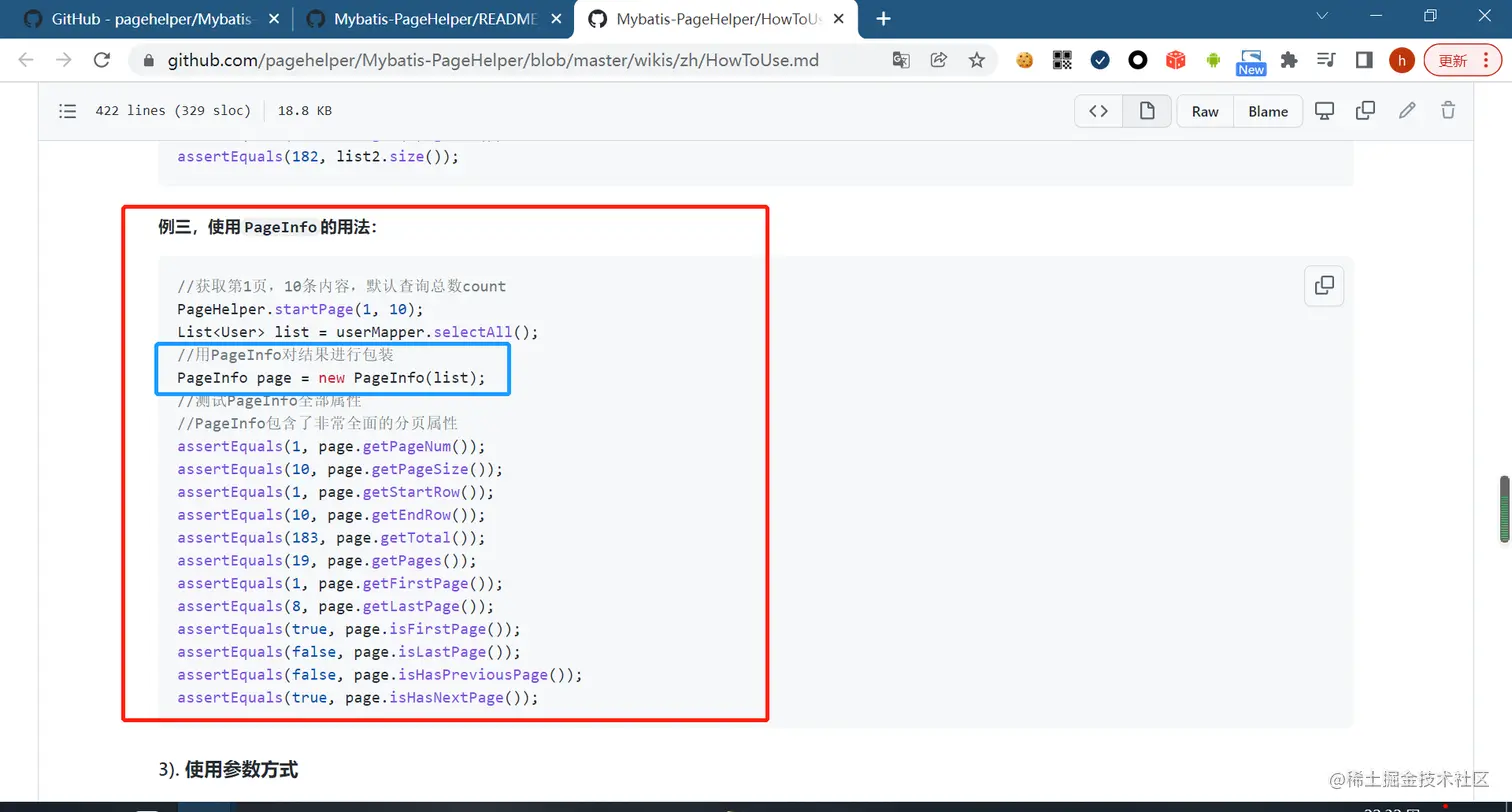Click line 'PageInfo page = new PageInfo(list);'
The image size is (1512, 812).
coord(331,378)
